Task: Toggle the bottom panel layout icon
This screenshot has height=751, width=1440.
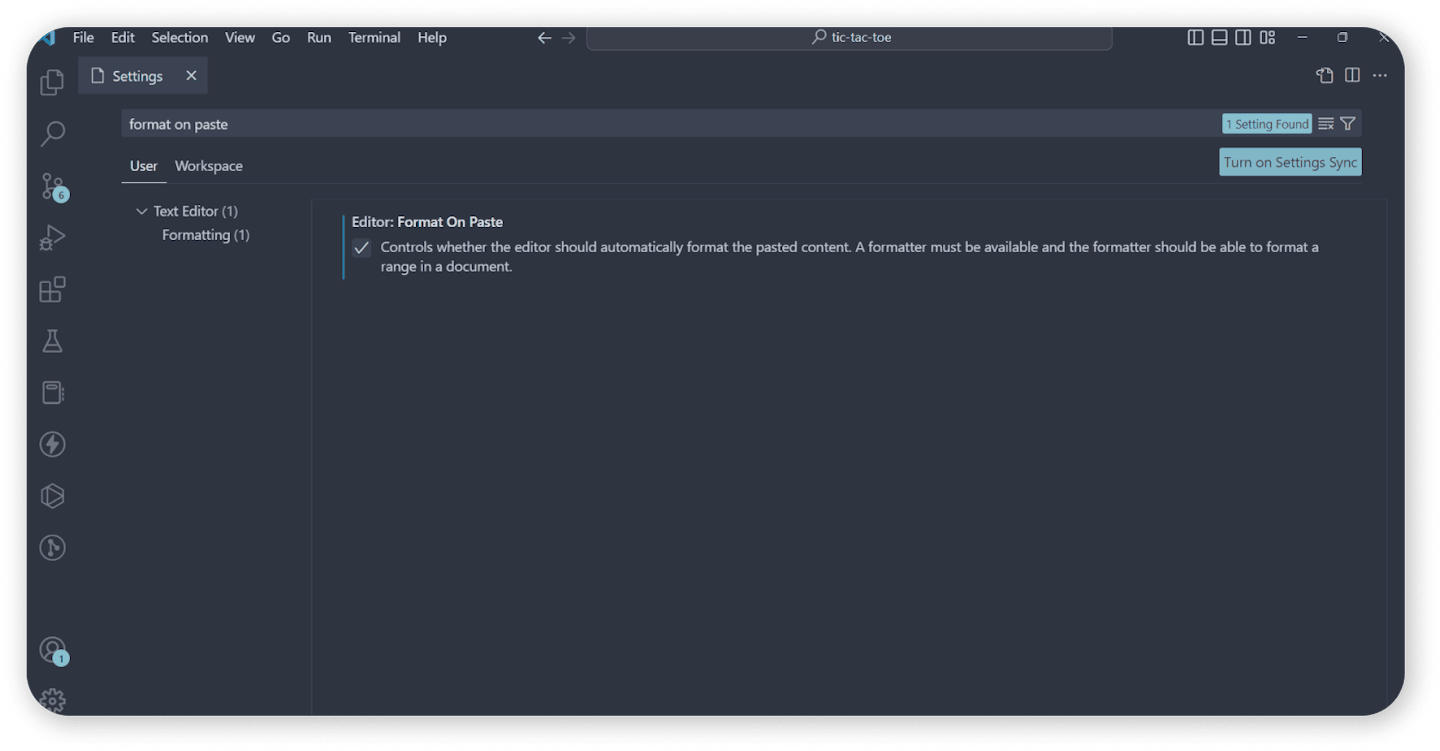Action: 1219,38
